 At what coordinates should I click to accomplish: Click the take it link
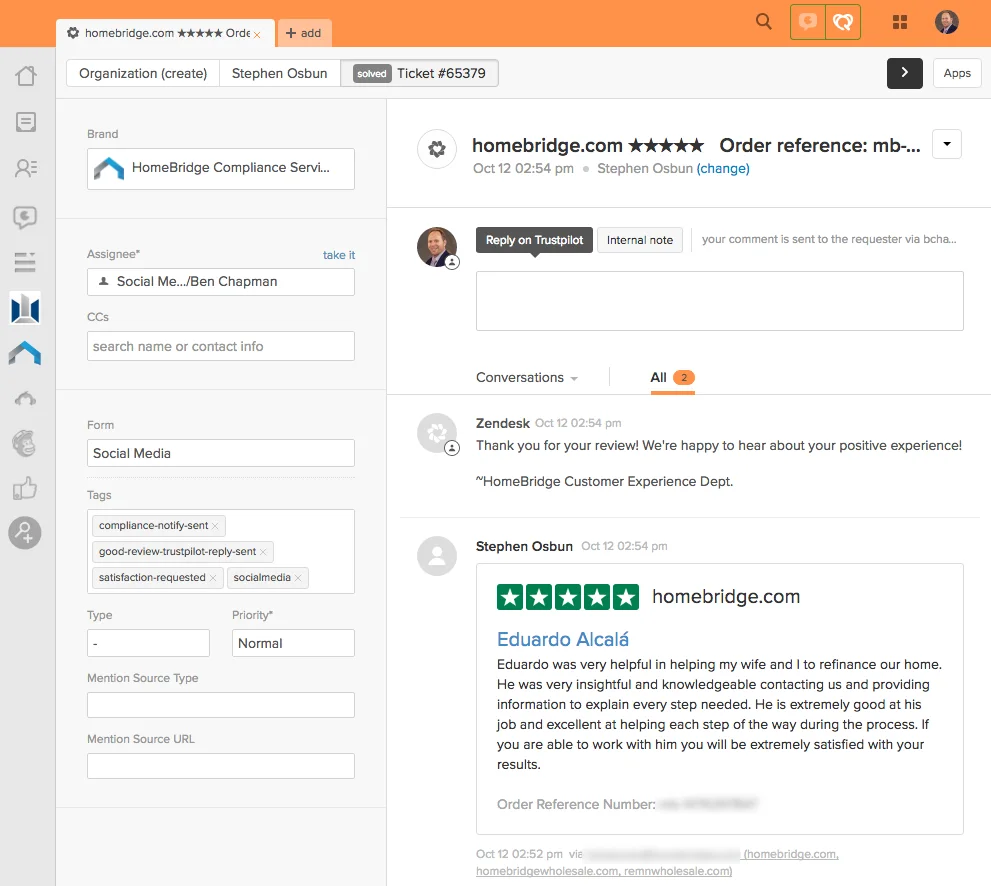(339, 255)
